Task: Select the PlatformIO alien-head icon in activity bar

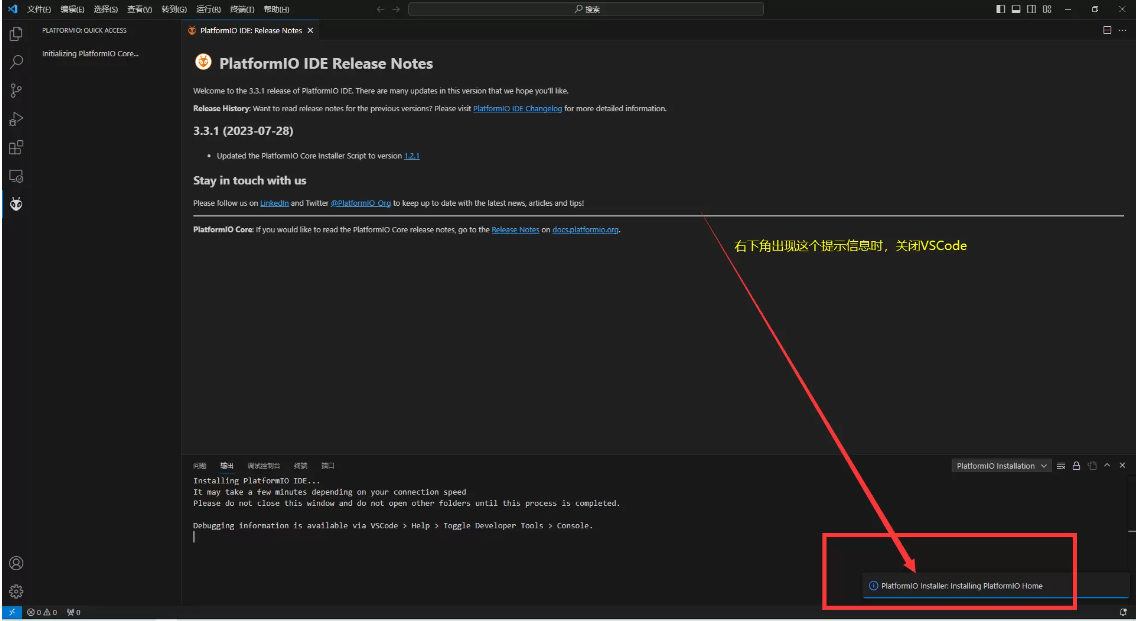Action: (x=16, y=204)
